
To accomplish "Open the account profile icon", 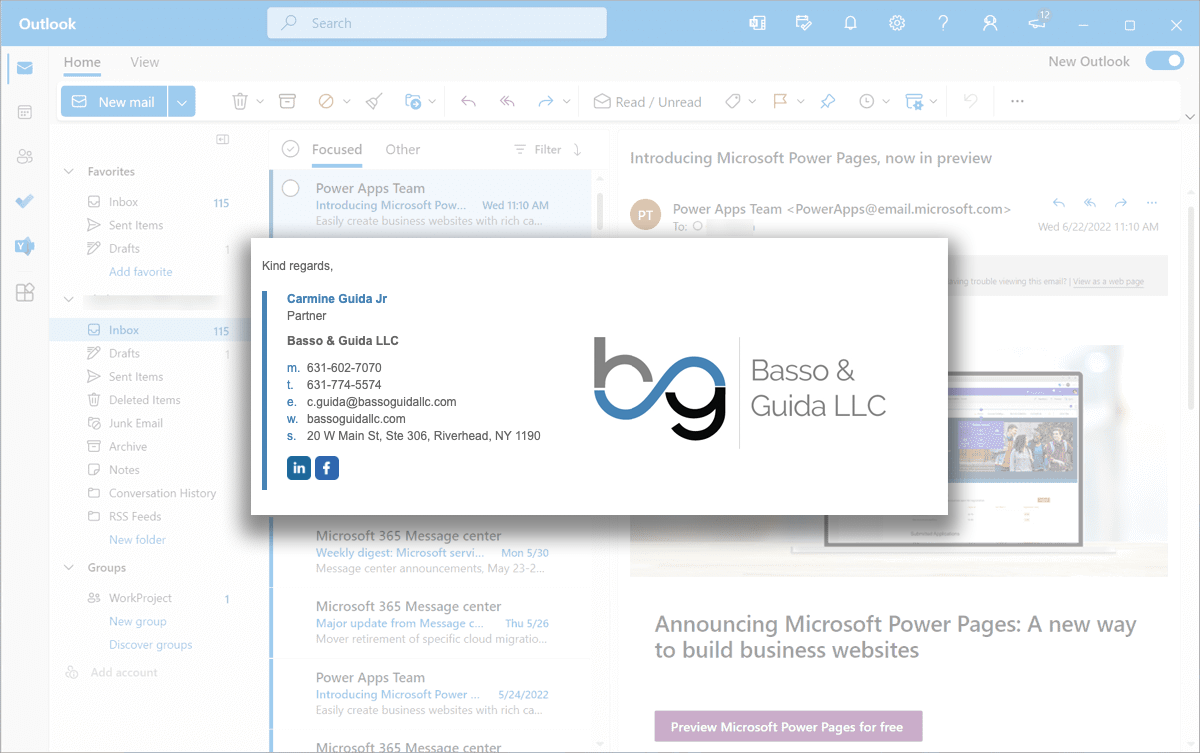I will pyautogui.click(x=990, y=23).
